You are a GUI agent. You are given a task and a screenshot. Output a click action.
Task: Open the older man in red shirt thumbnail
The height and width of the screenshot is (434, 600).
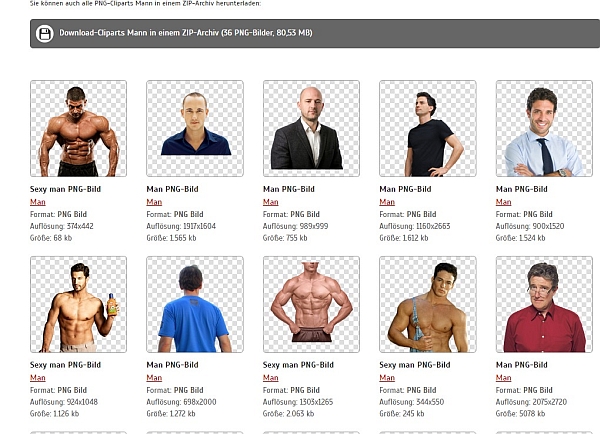coord(544,304)
